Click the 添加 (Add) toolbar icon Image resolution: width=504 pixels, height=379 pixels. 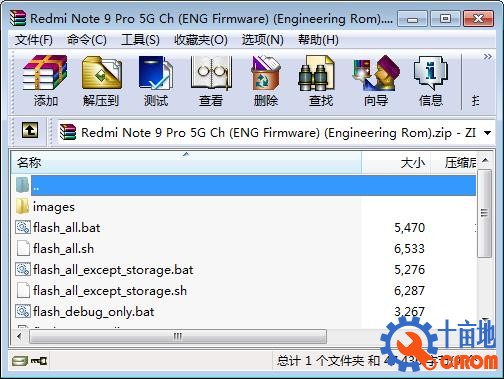tap(45, 73)
